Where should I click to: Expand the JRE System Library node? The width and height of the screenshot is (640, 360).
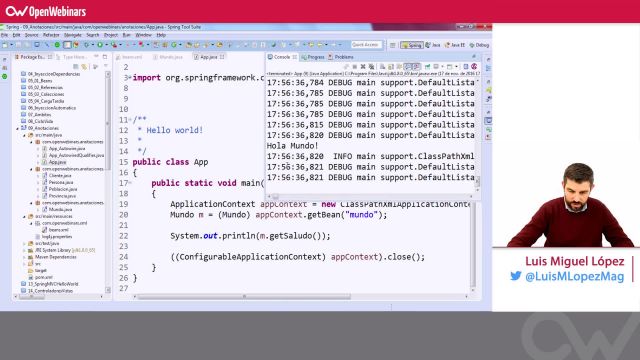24,250
